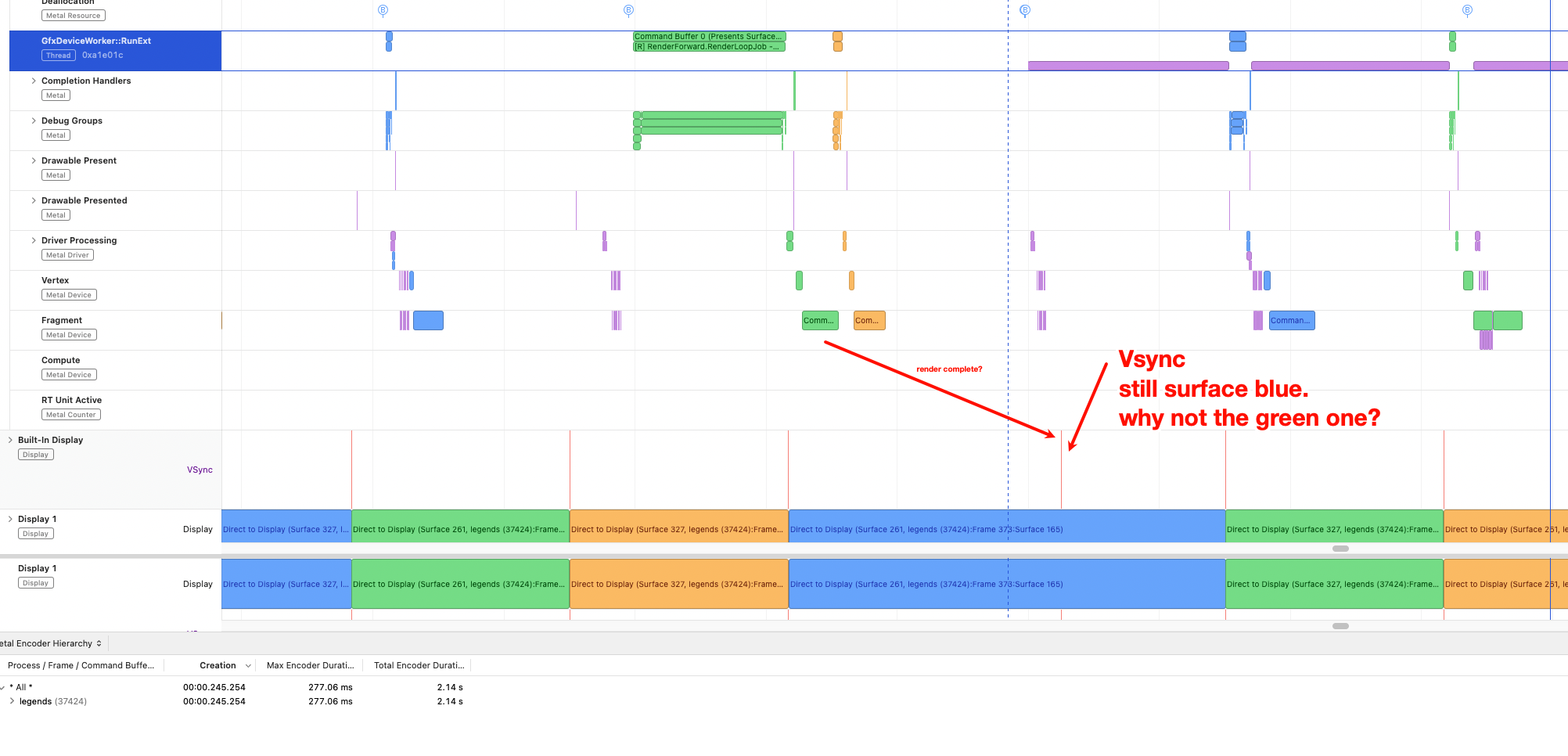Expand the Driver Processing track

click(x=34, y=240)
